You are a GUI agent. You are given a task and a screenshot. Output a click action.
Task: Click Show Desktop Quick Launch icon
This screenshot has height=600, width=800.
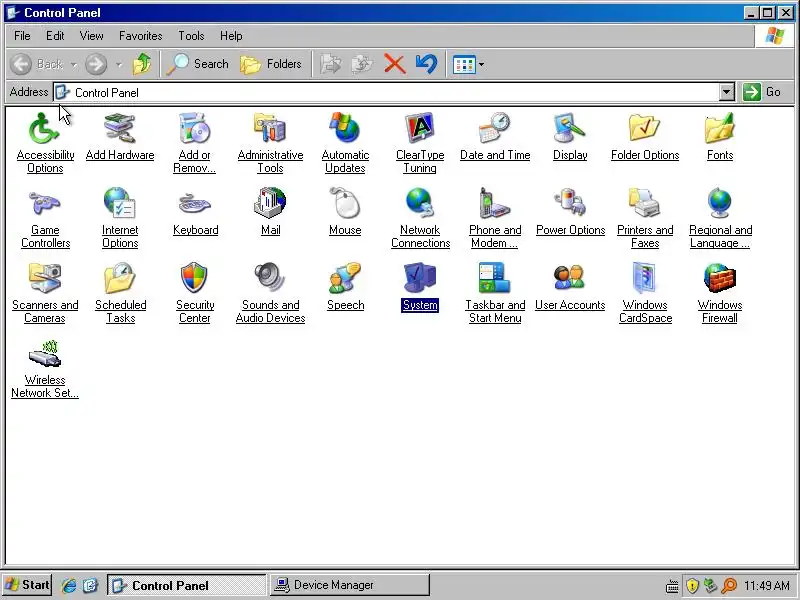coord(90,585)
